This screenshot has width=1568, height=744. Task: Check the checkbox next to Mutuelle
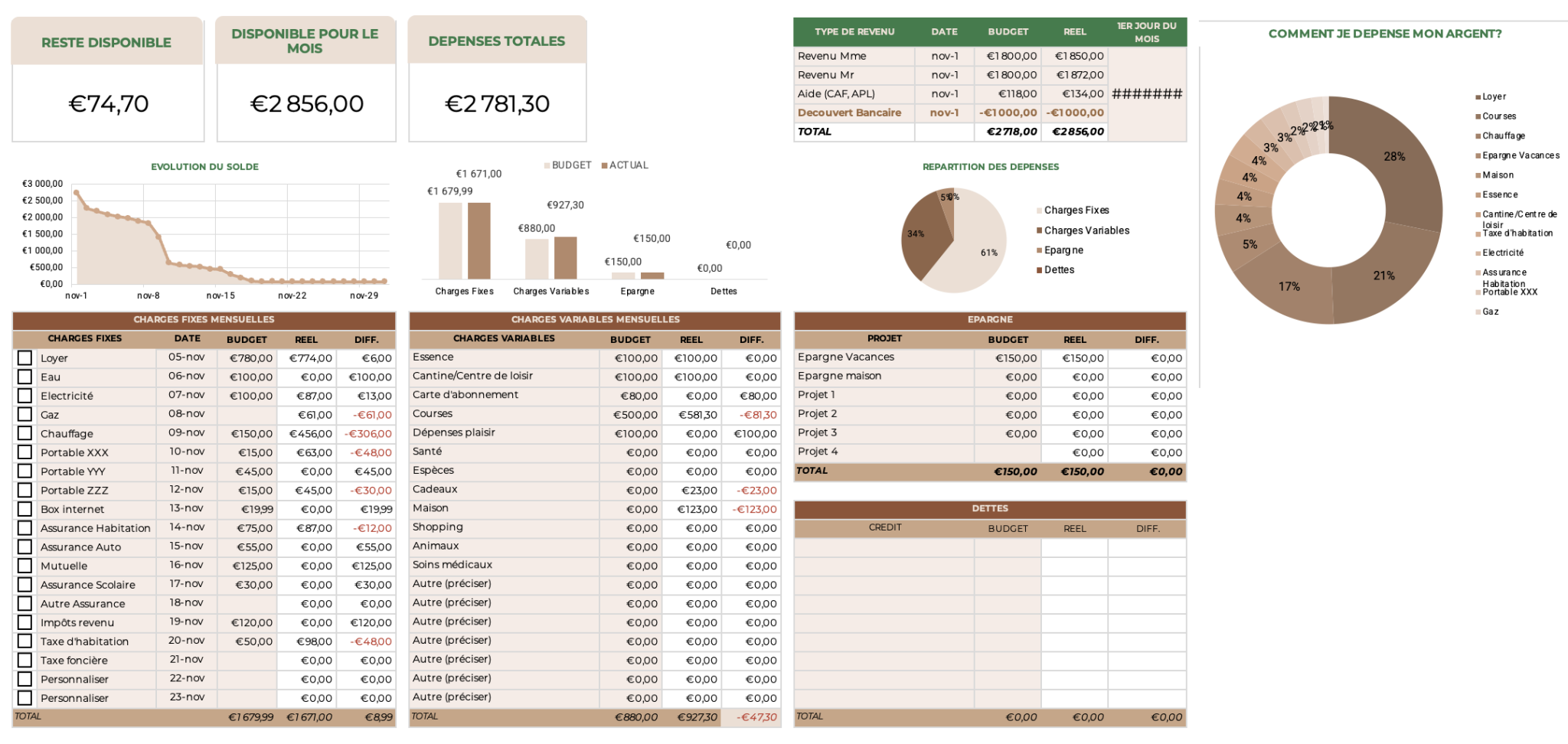tap(25, 566)
